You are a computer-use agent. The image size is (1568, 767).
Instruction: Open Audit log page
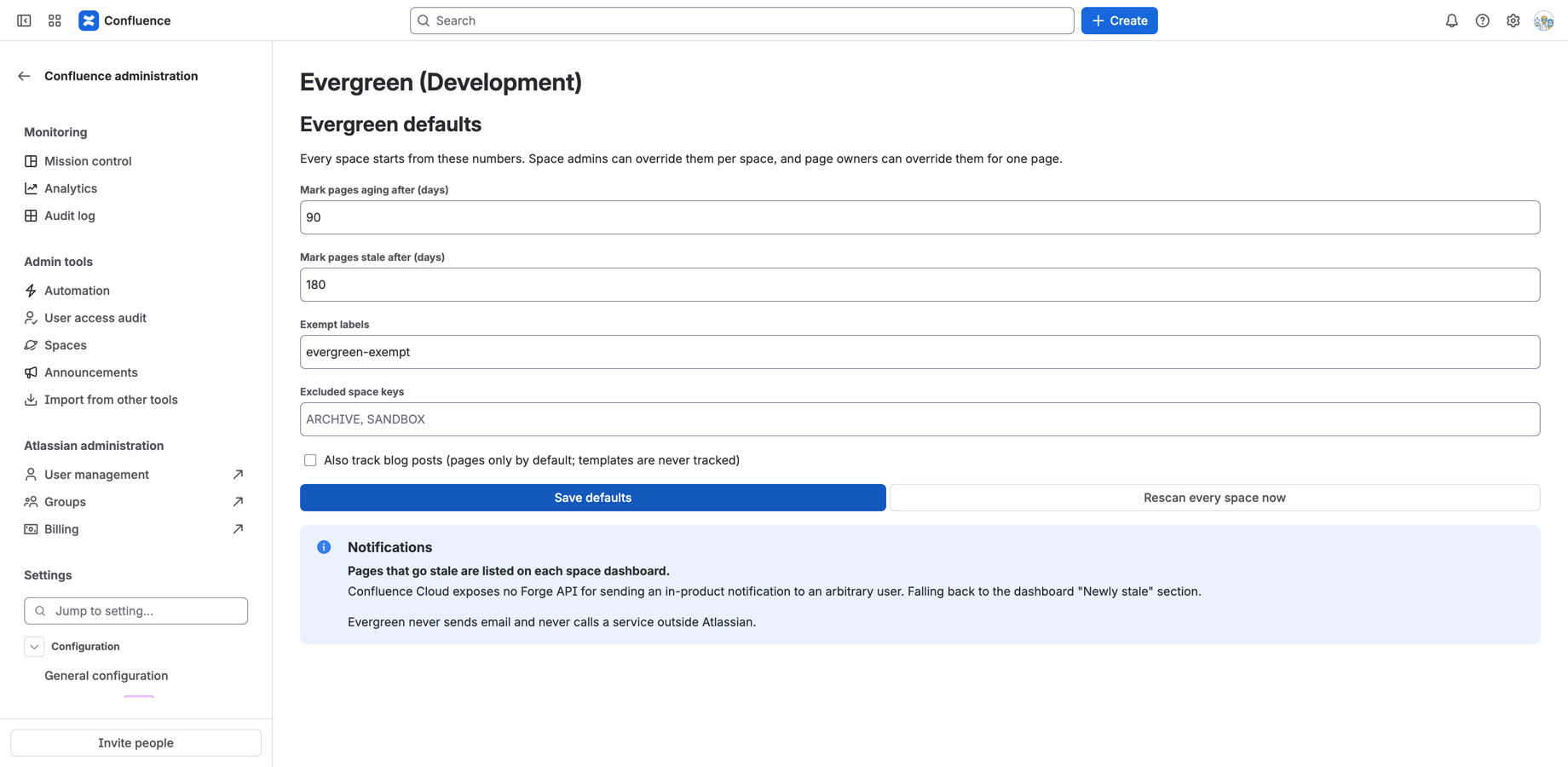point(70,216)
